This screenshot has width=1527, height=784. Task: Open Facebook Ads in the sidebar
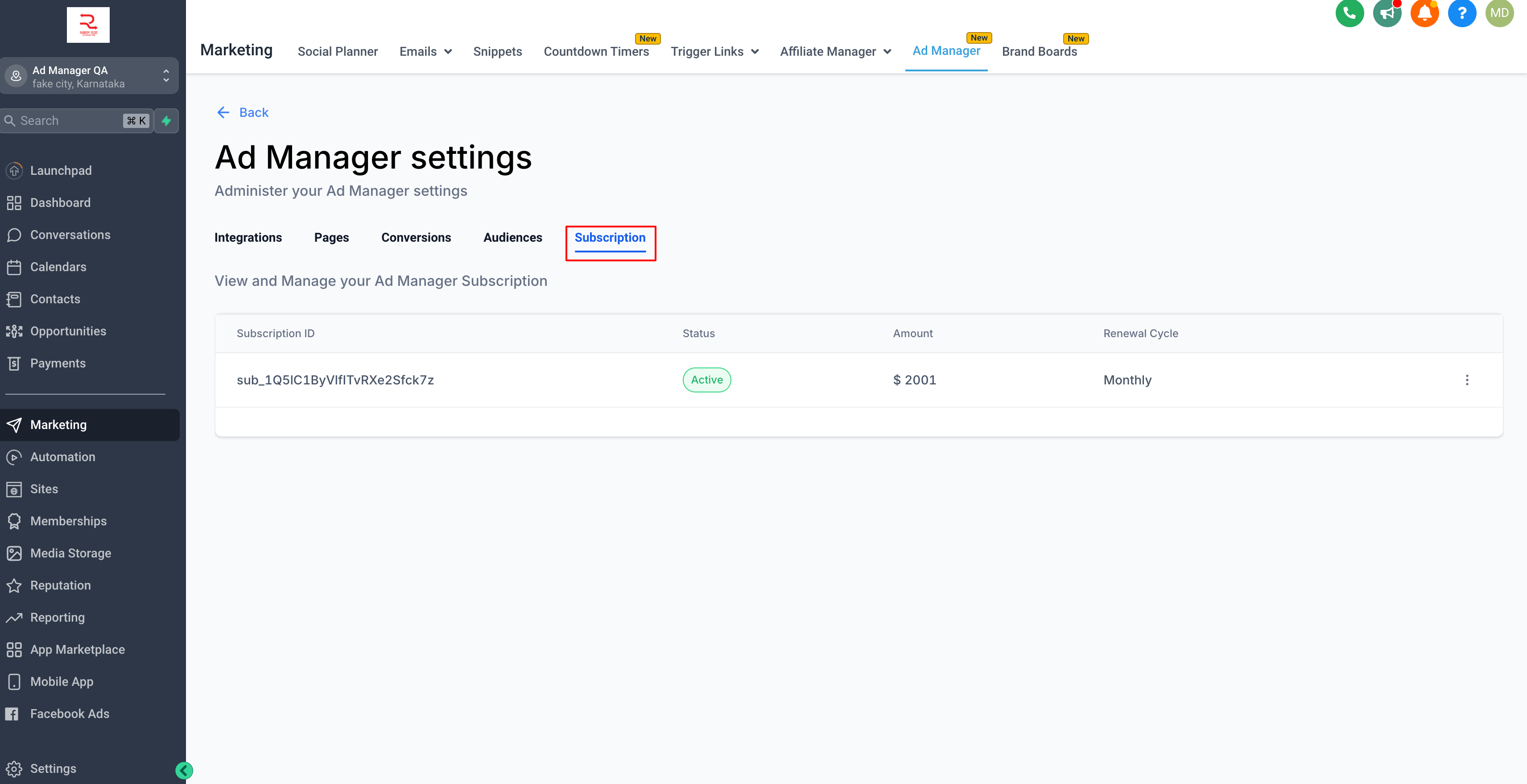pos(70,714)
